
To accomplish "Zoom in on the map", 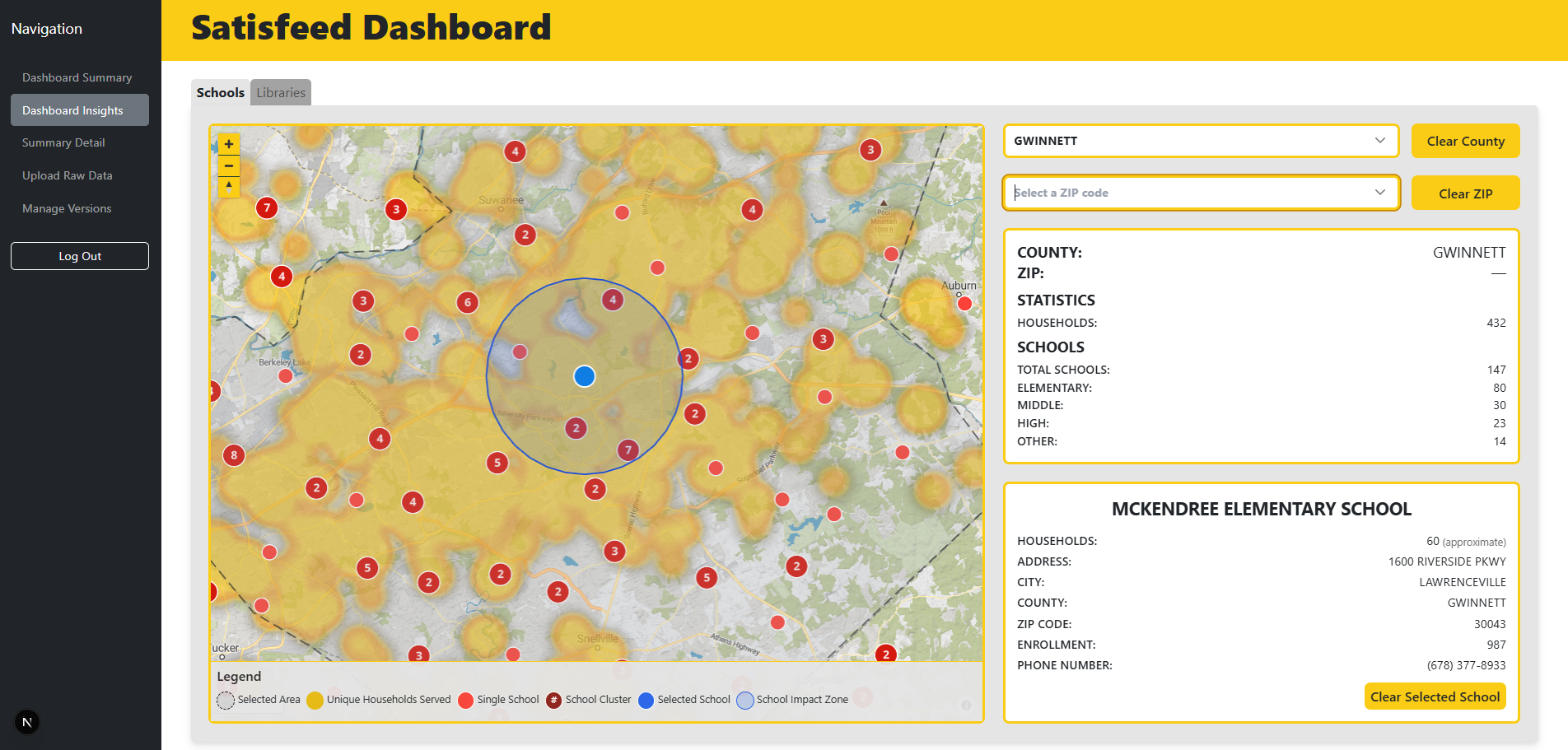I will coord(229,144).
